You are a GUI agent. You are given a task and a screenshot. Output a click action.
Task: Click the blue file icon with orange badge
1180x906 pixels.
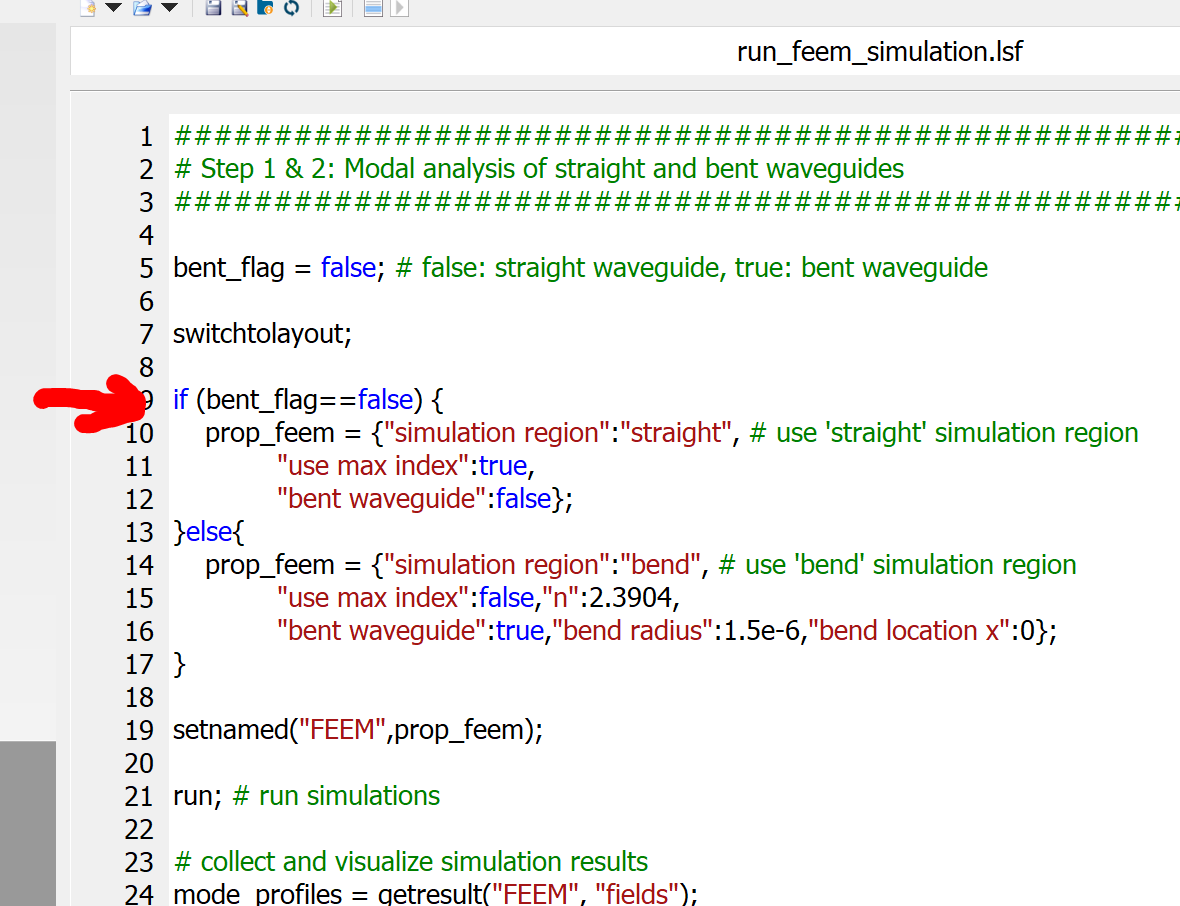point(265,8)
